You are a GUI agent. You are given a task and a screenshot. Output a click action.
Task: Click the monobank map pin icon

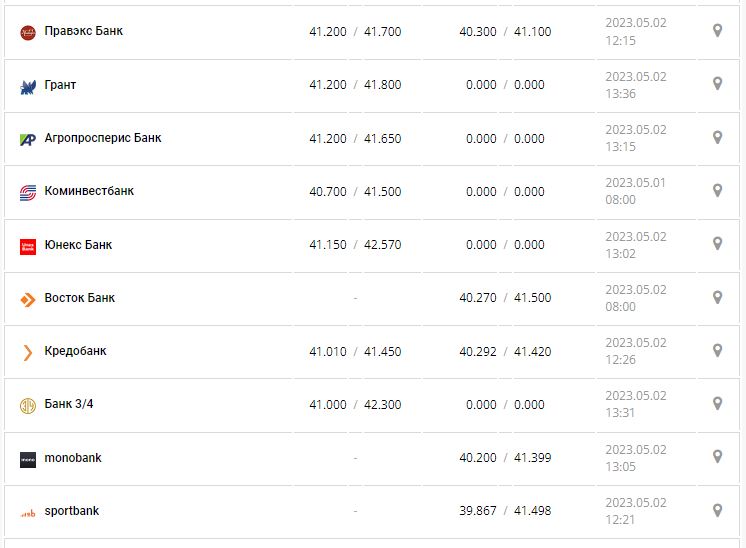pyautogui.click(x=717, y=456)
